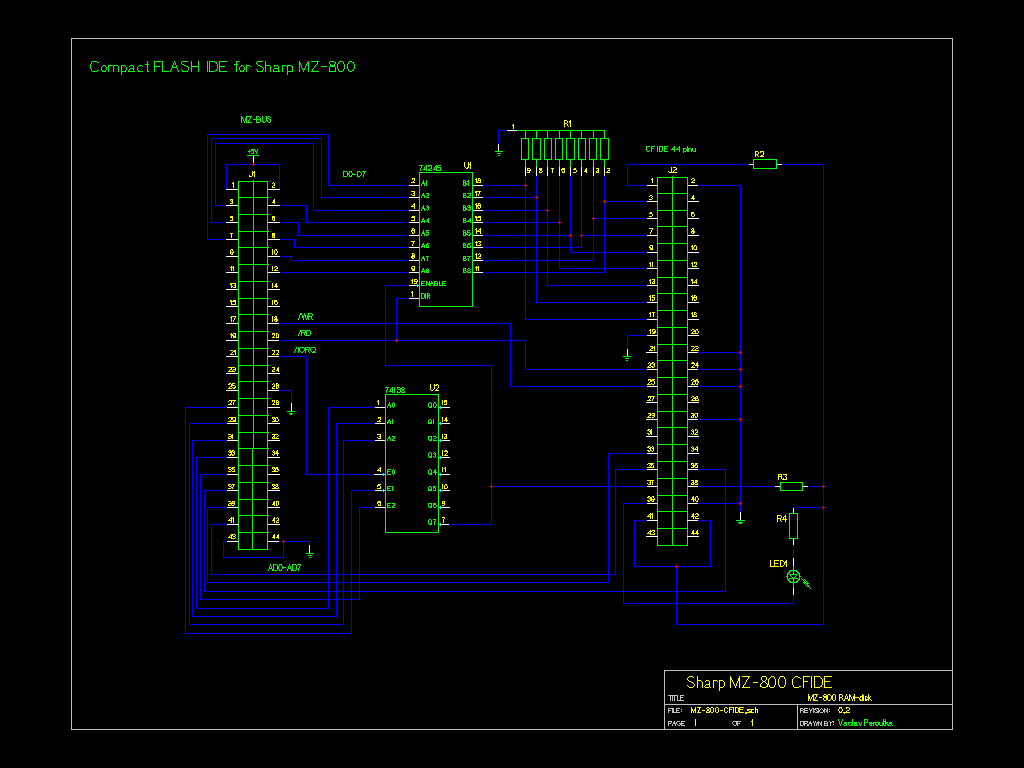Click the 'Q7' pin label on U2
Screen dimensions: 1024x768
[432, 522]
